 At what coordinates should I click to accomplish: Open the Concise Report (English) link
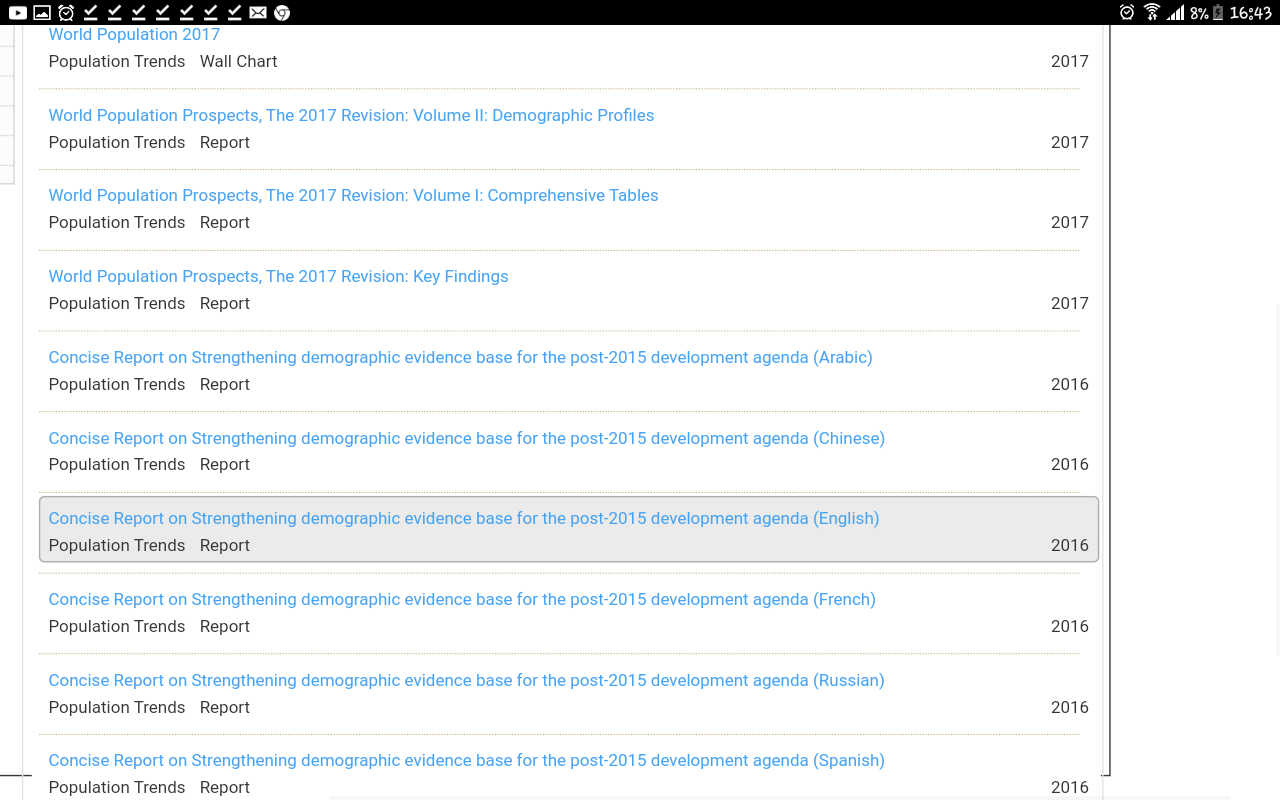click(x=463, y=519)
